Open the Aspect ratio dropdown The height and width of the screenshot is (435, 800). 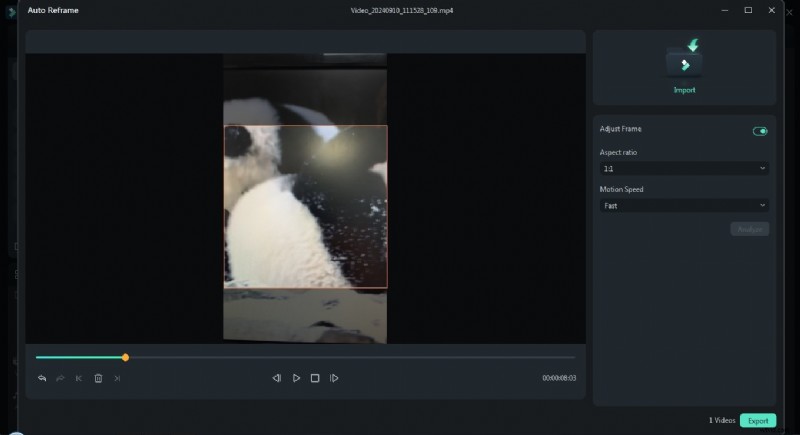coord(683,169)
